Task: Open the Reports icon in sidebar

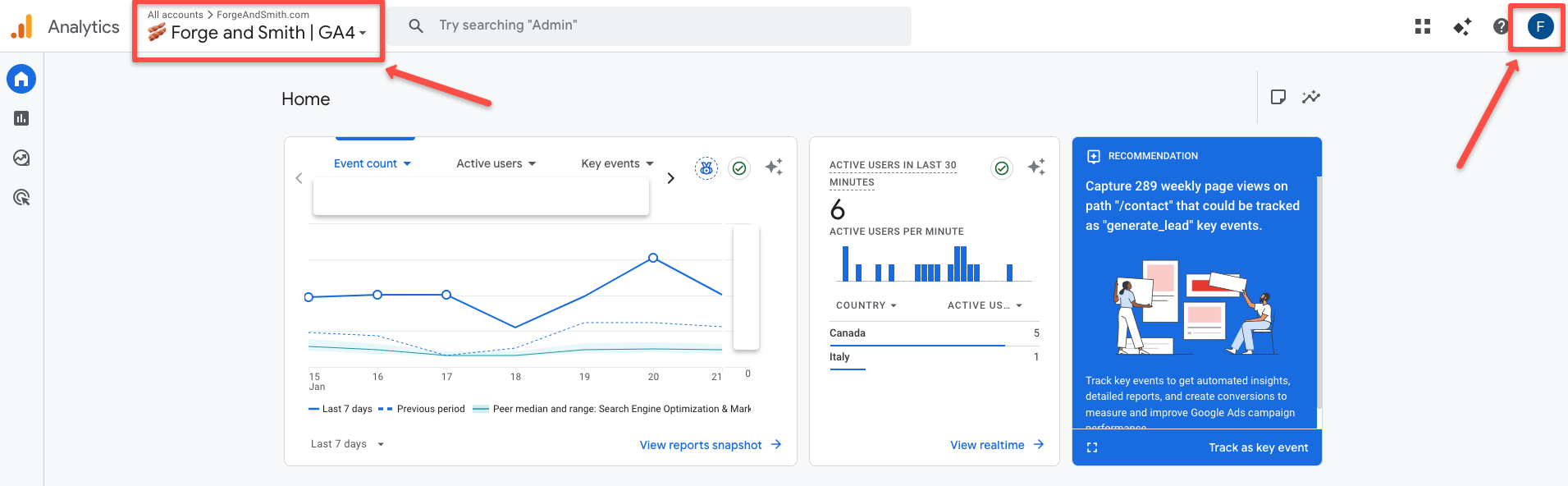Action: pyautogui.click(x=21, y=118)
